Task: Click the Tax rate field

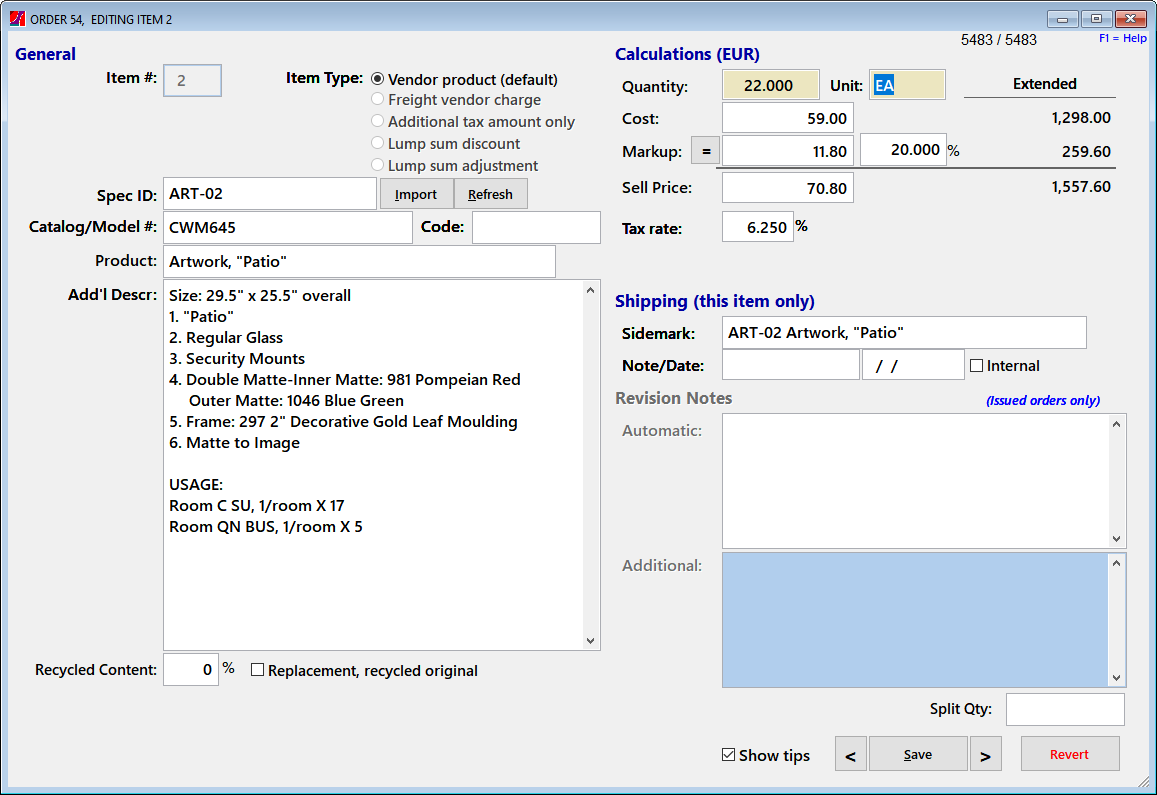Action: (757, 227)
